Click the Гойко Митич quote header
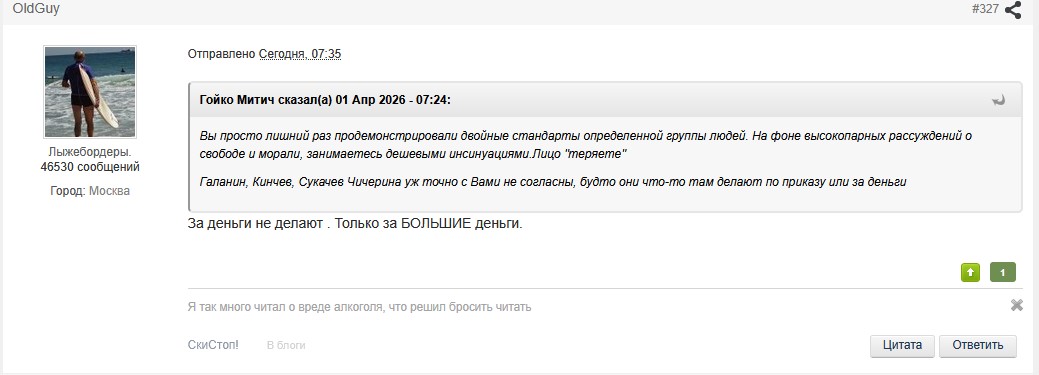This screenshot has width=1039, height=375. [325, 100]
